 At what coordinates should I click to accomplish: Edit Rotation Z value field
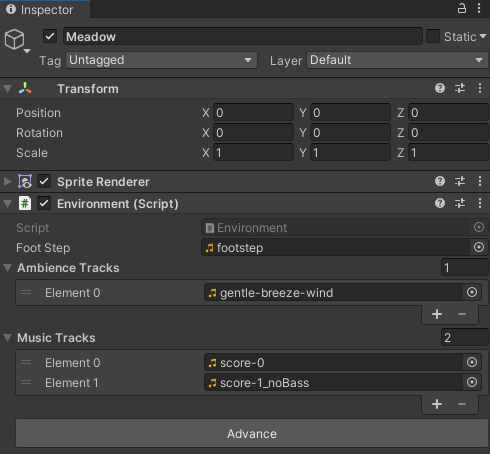click(x=449, y=132)
